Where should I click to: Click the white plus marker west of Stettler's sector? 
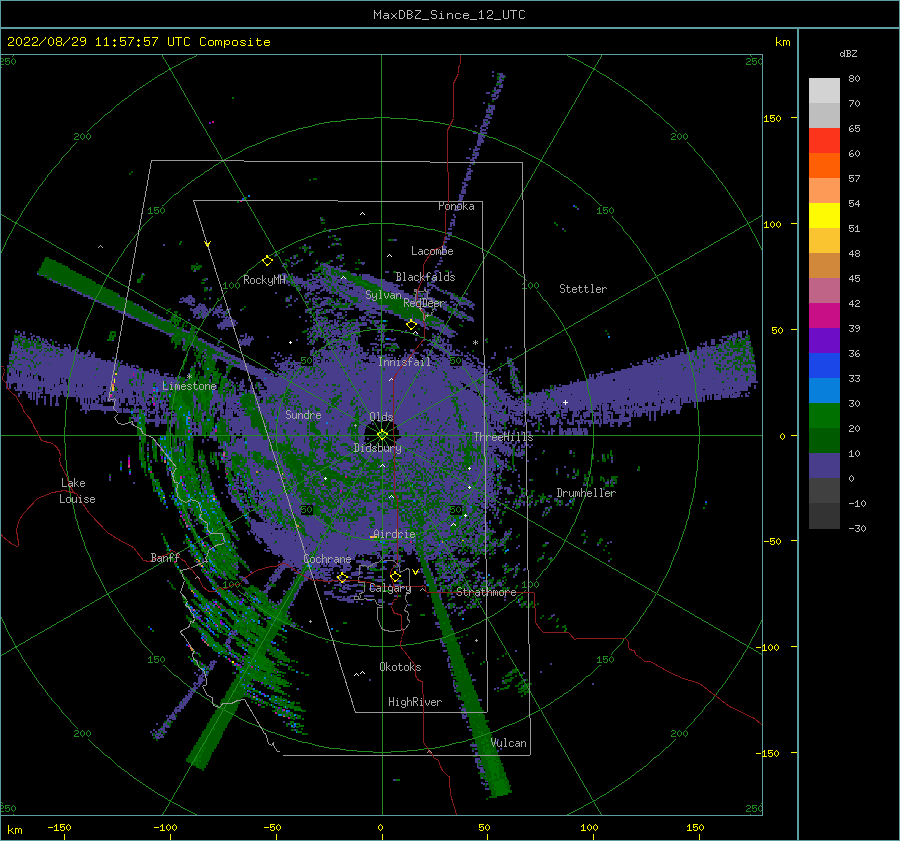565,402
